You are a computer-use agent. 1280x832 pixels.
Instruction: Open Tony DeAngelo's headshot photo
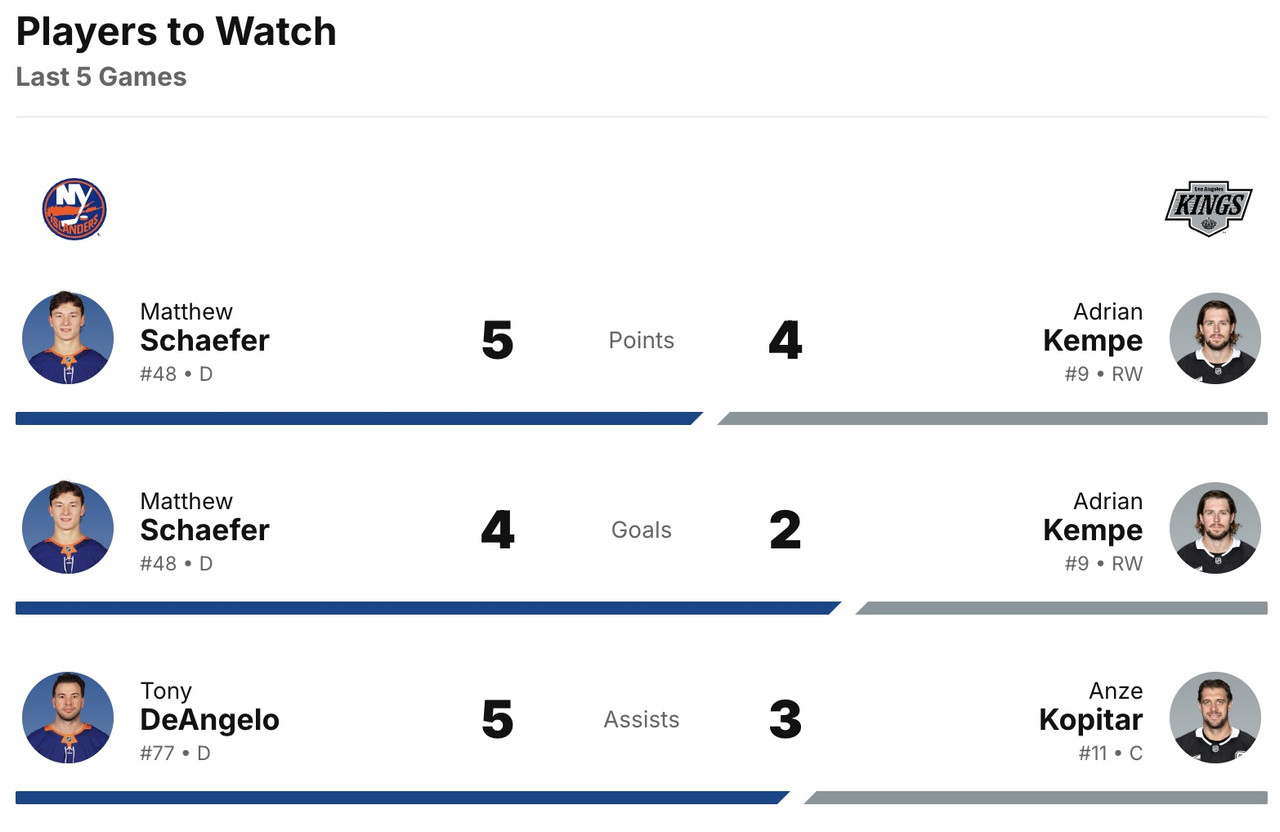pyautogui.click(x=68, y=718)
